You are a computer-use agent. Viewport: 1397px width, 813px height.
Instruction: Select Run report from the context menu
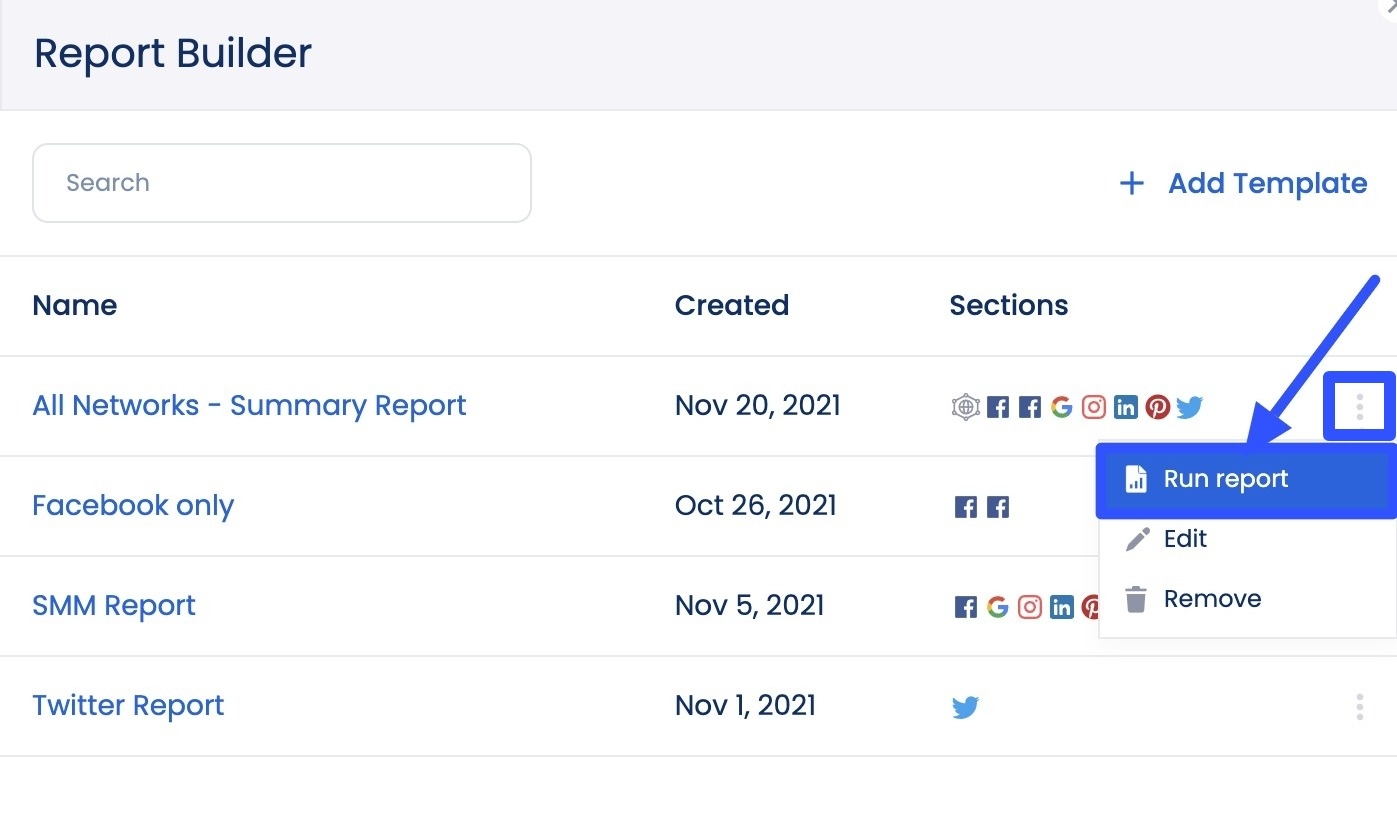[x=1225, y=479]
